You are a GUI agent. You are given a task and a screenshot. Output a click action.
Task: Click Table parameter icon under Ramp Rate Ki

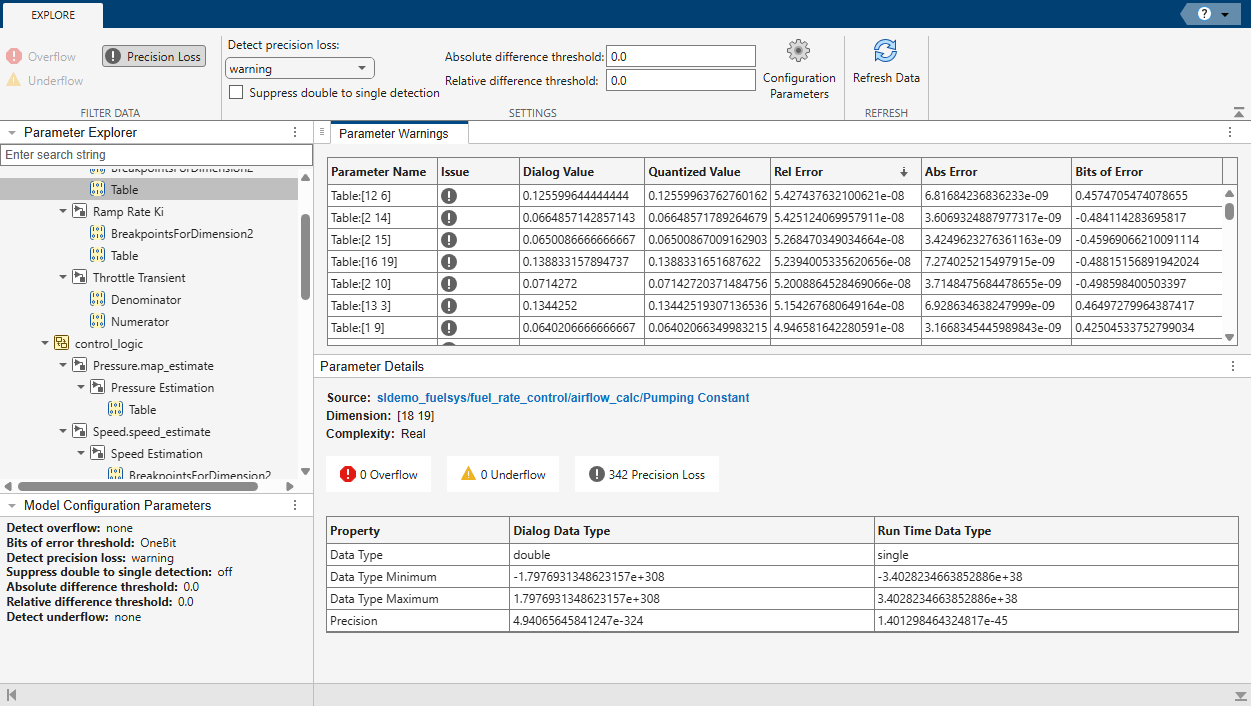(x=98, y=255)
